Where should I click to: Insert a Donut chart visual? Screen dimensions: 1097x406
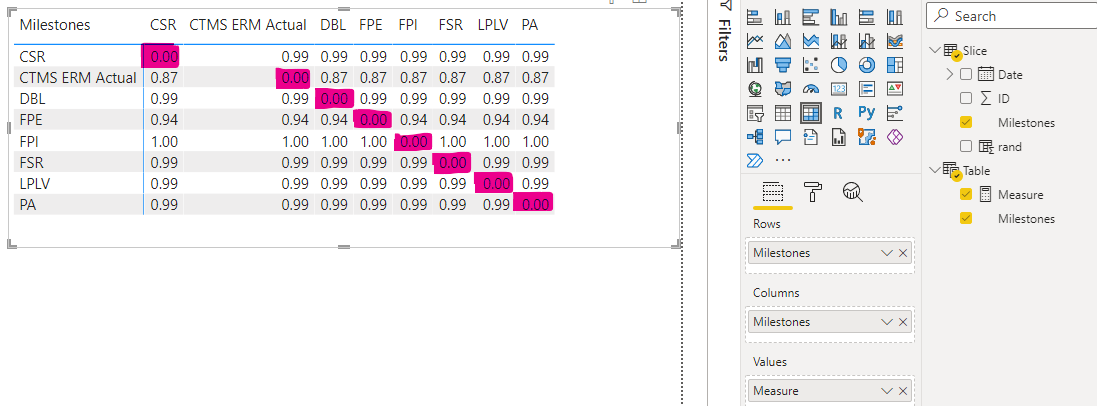[x=867, y=65]
